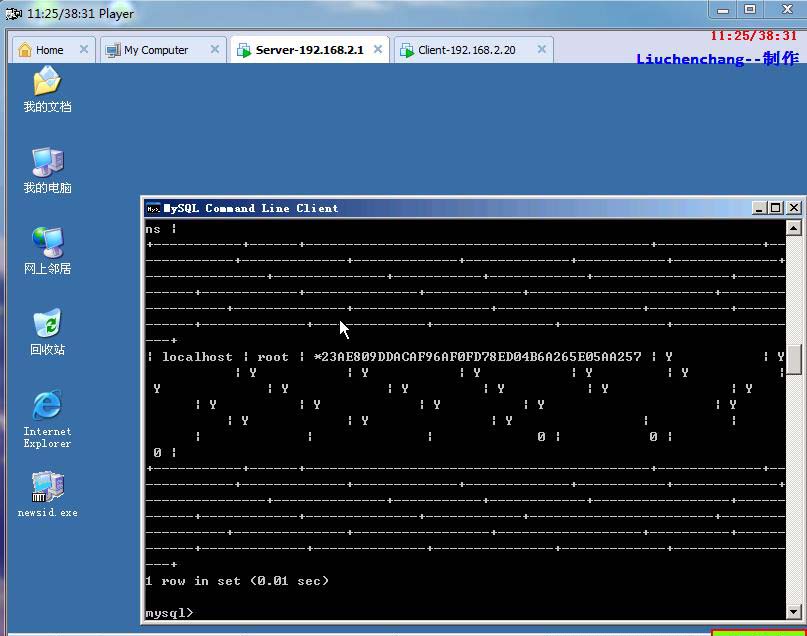807x636 pixels.
Task: Select the 回收站 recycle bin icon
Action: [x=47, y=332]
